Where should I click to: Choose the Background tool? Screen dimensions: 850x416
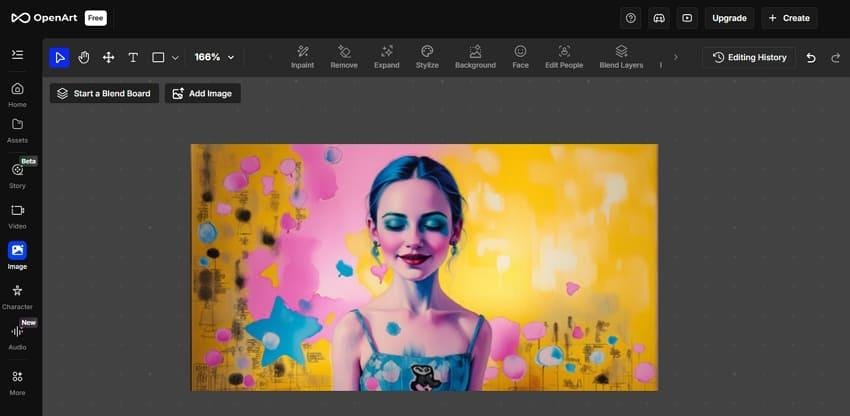(475, 57)
